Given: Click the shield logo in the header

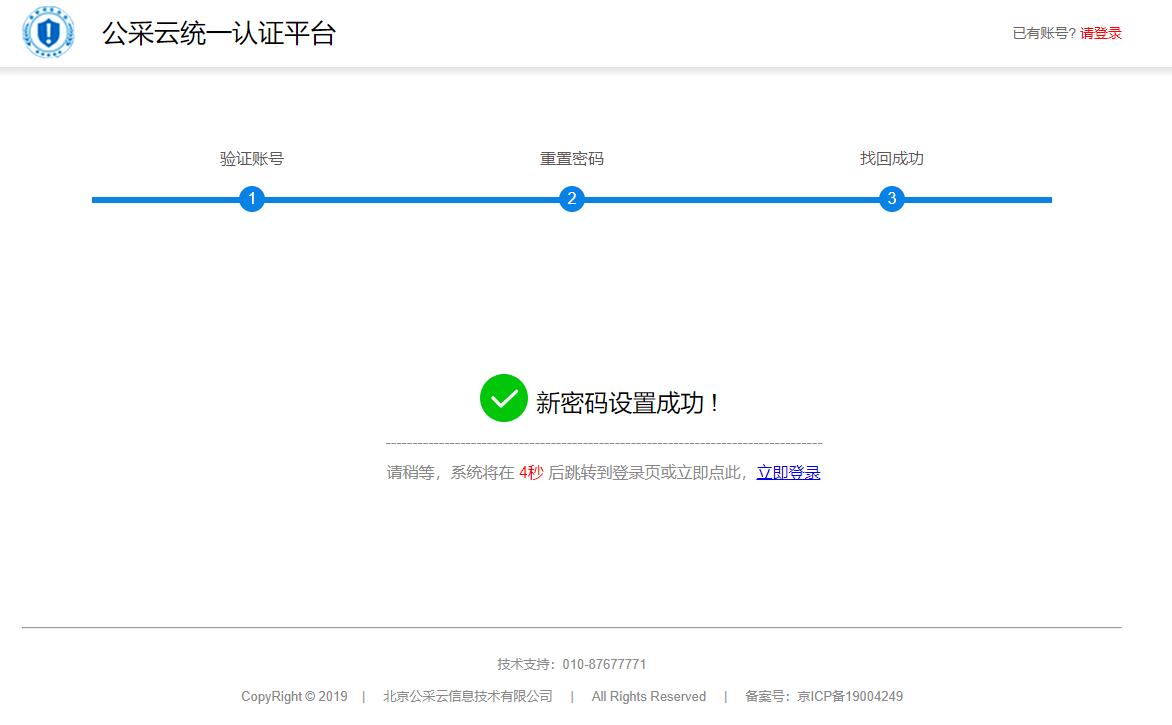Looking at the screenshot, I should pyautogui.click(x=48, y=32).
